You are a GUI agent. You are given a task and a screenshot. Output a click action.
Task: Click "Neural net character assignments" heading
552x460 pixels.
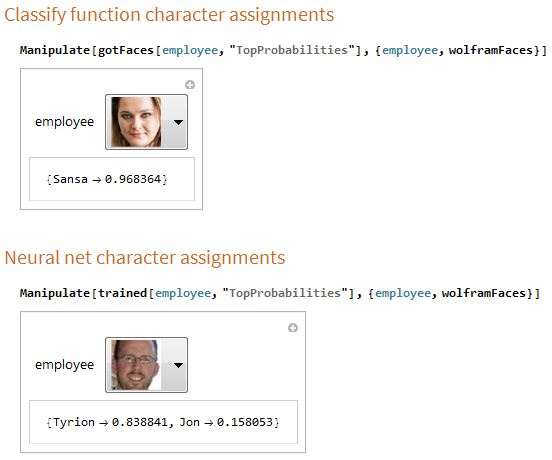coord(145,258)
